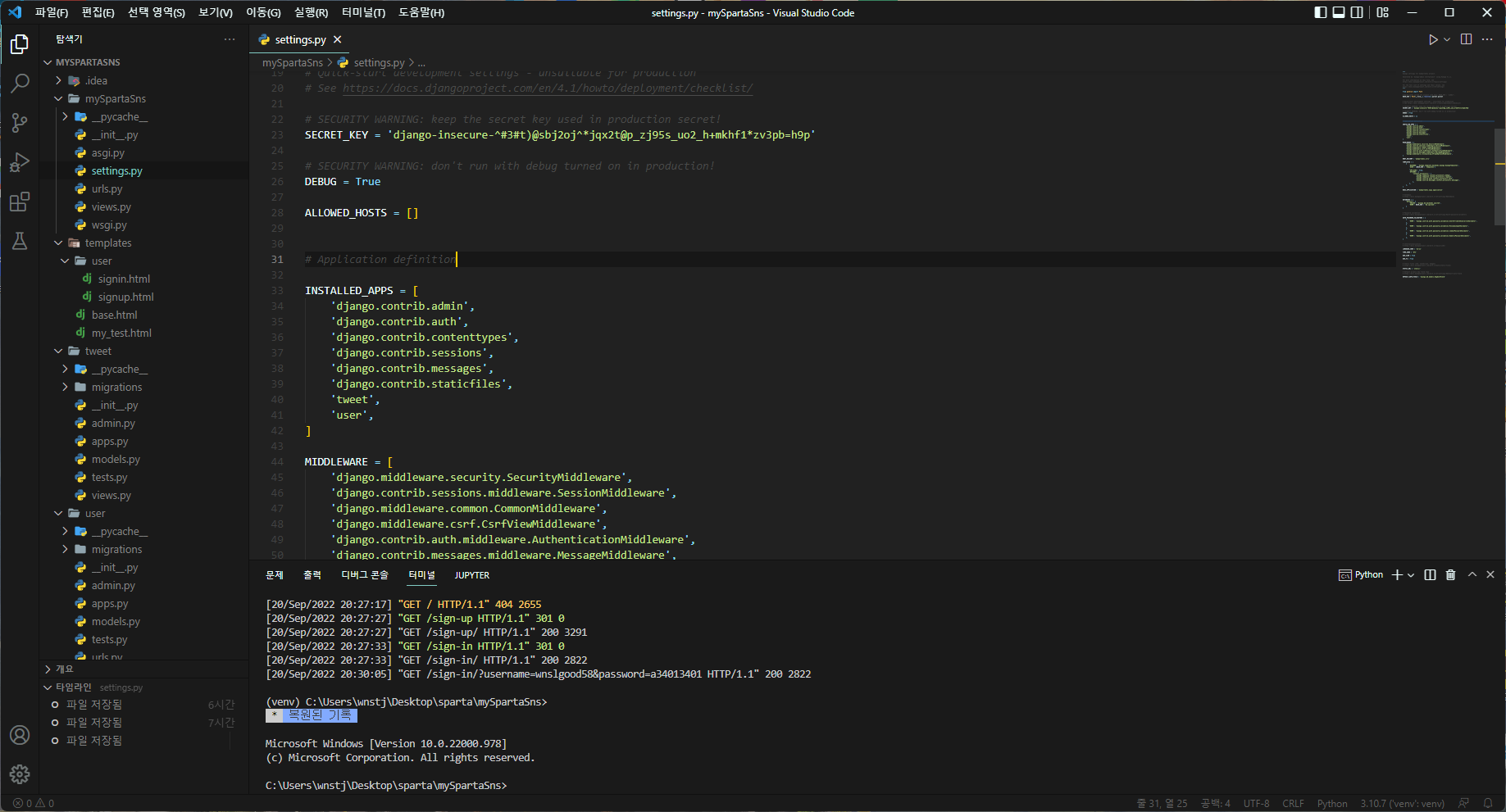Open the 터미널(T) menu
Image resolution: width=1506 pixels, height=812 pixels.
point(363,12)
